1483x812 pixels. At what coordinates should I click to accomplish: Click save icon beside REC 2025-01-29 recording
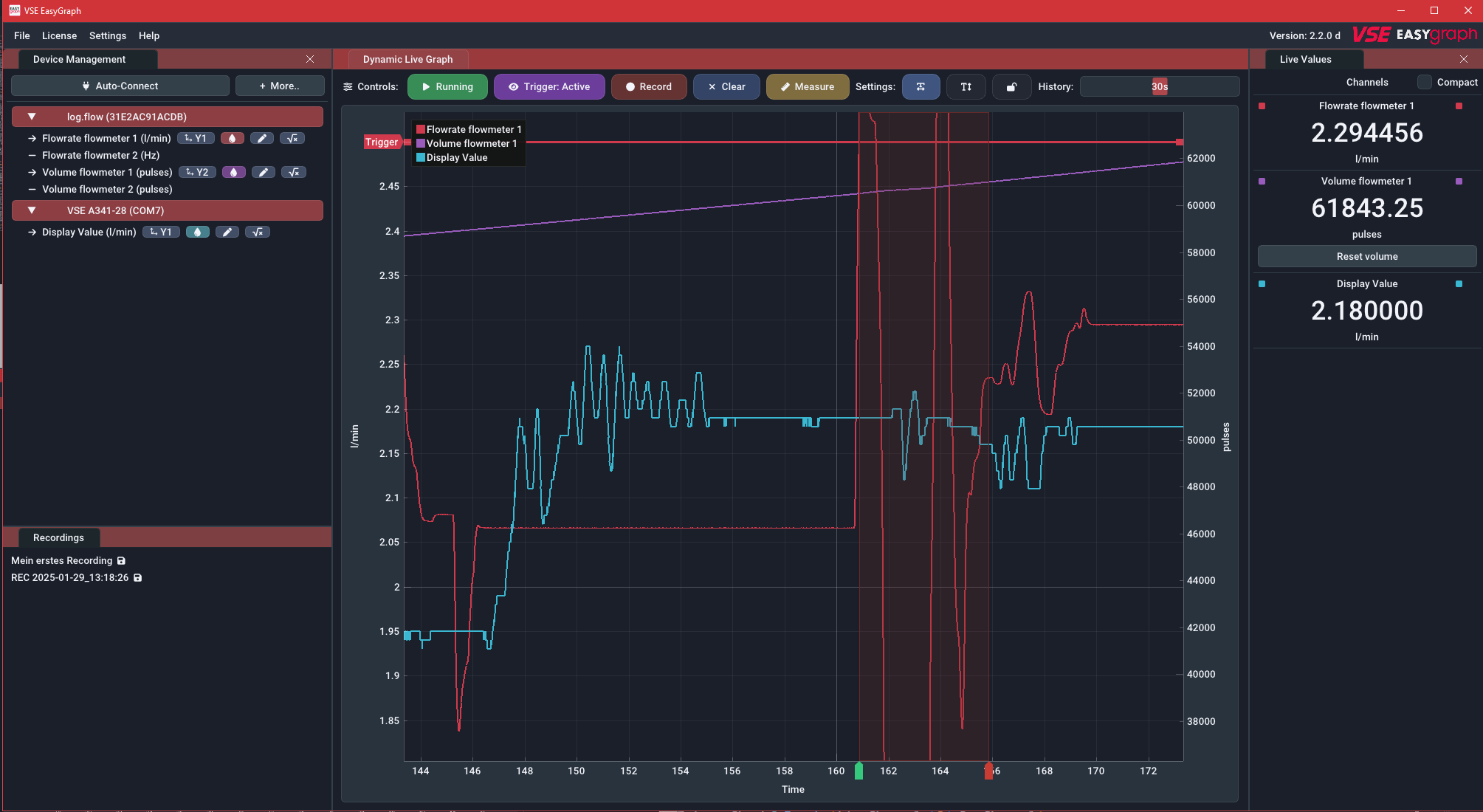tap(137, 578)
